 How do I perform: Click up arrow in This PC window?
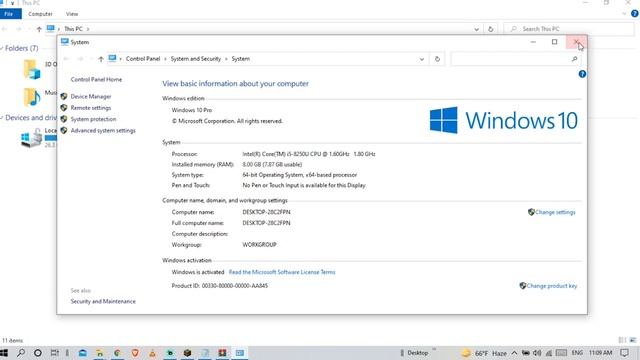(x=39, y=29)
